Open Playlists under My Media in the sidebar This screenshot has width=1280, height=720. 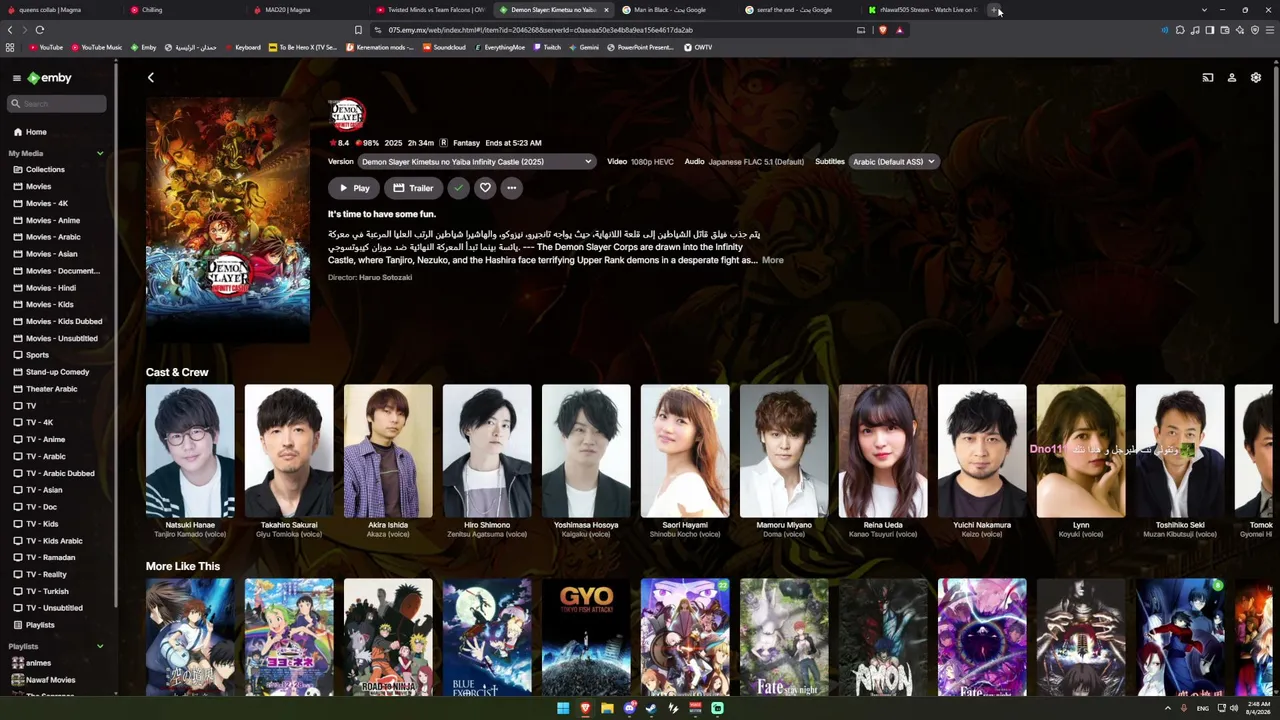coord(40,625)
